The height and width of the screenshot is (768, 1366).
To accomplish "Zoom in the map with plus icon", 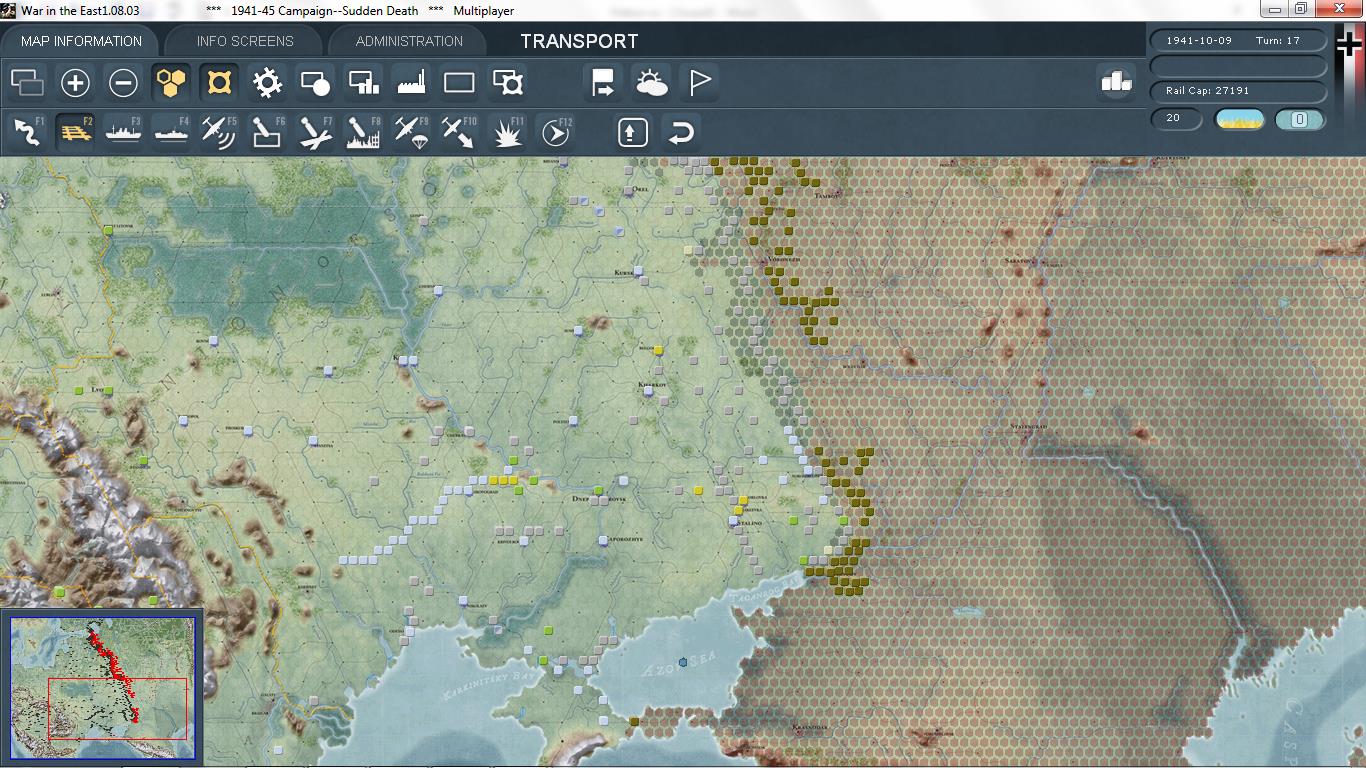I will pos(75,82).
